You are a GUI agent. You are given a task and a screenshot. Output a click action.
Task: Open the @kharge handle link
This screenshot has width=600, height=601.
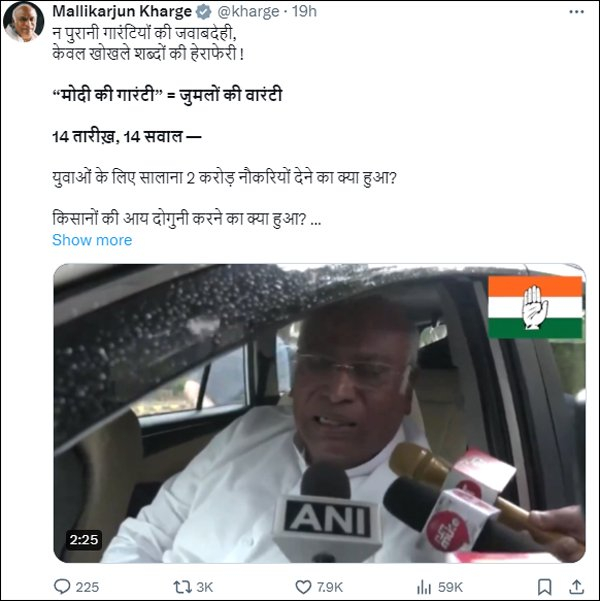(x=248, y=12)
